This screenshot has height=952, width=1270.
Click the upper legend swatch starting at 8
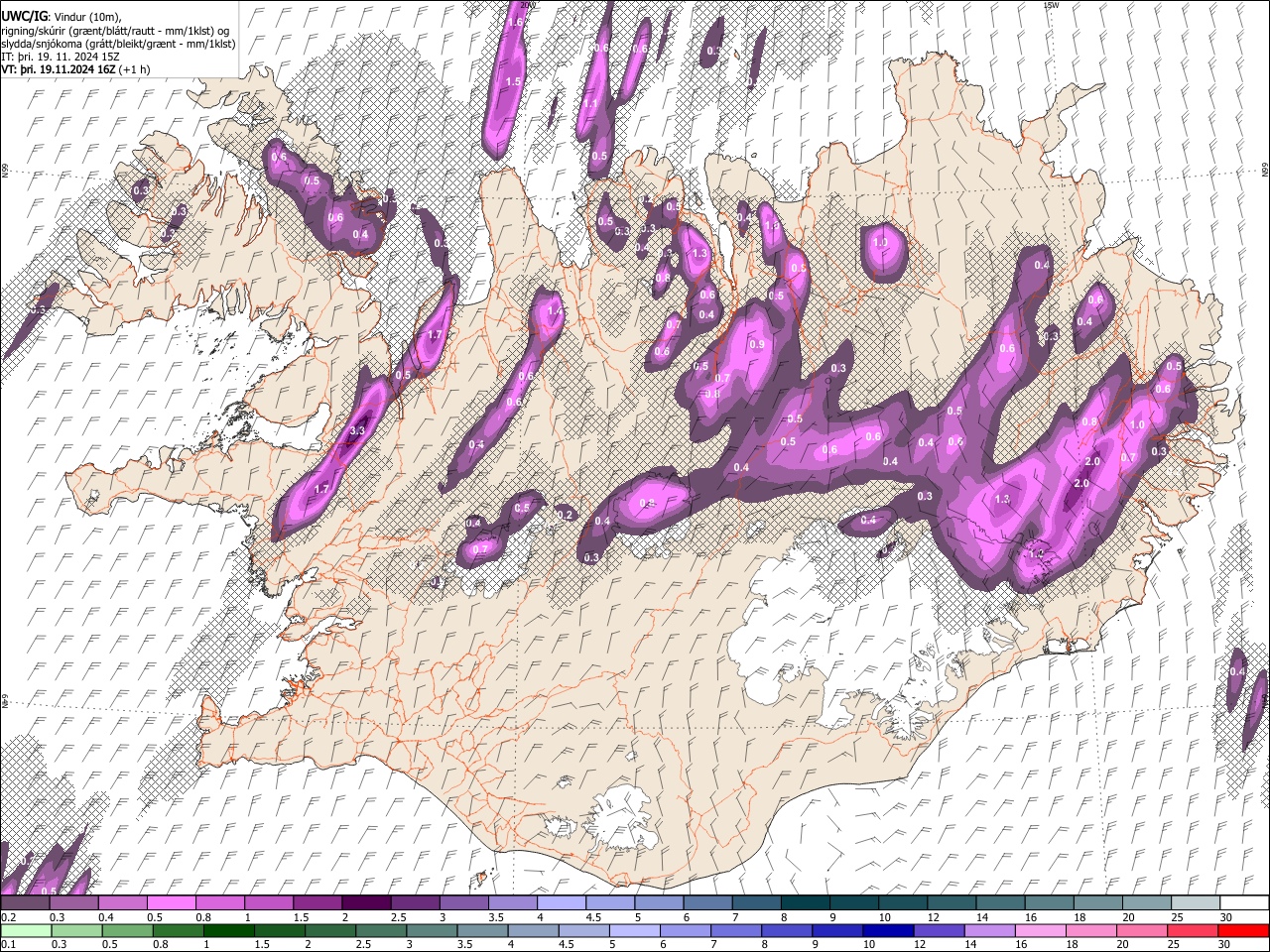click(x=805, y=903)
